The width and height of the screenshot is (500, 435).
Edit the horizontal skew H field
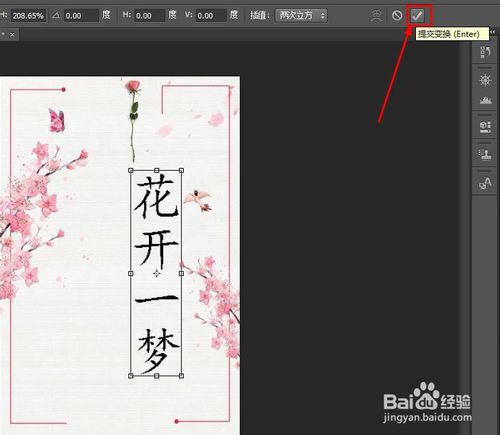[x=150, y=16]
